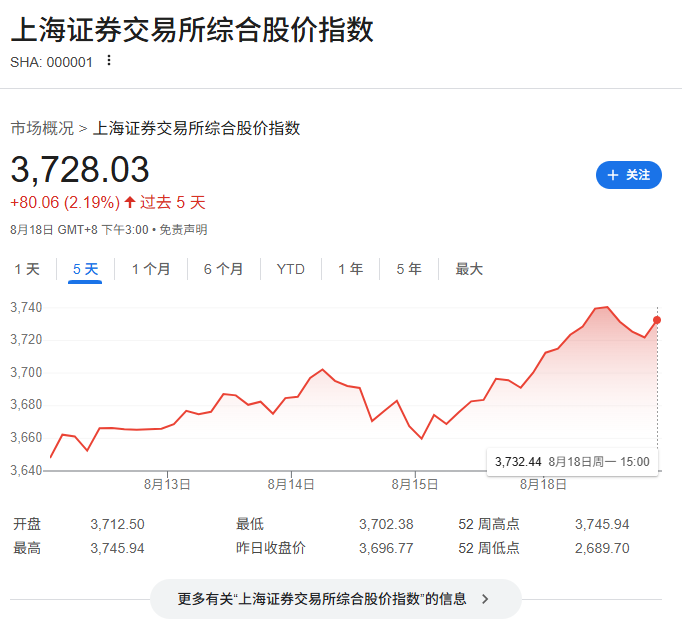Screen dimensions: 682x632
Task: Open the 市场概况 breadcrumb link
Action: (42, 128)
